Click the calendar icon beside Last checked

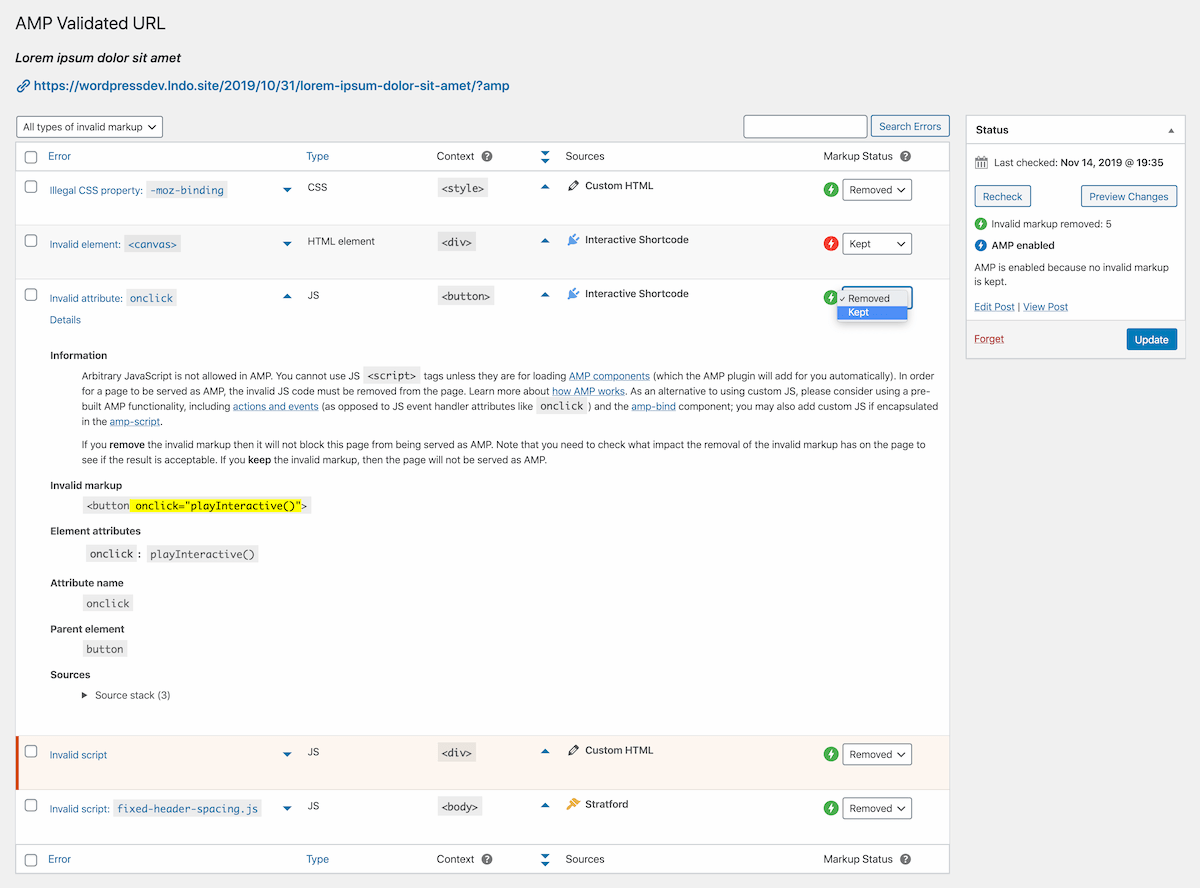[x=981, y=162]
